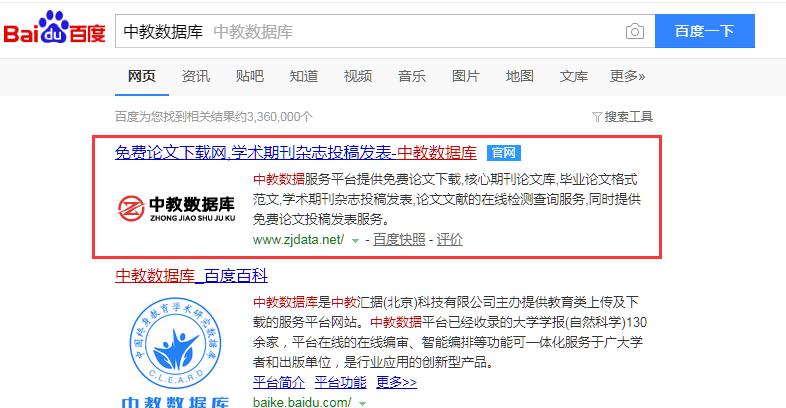Open the C.L.E.A.R.D round logo thumbnail
The width and height of the screenshot is (786, 408).
tap(175, 342)
